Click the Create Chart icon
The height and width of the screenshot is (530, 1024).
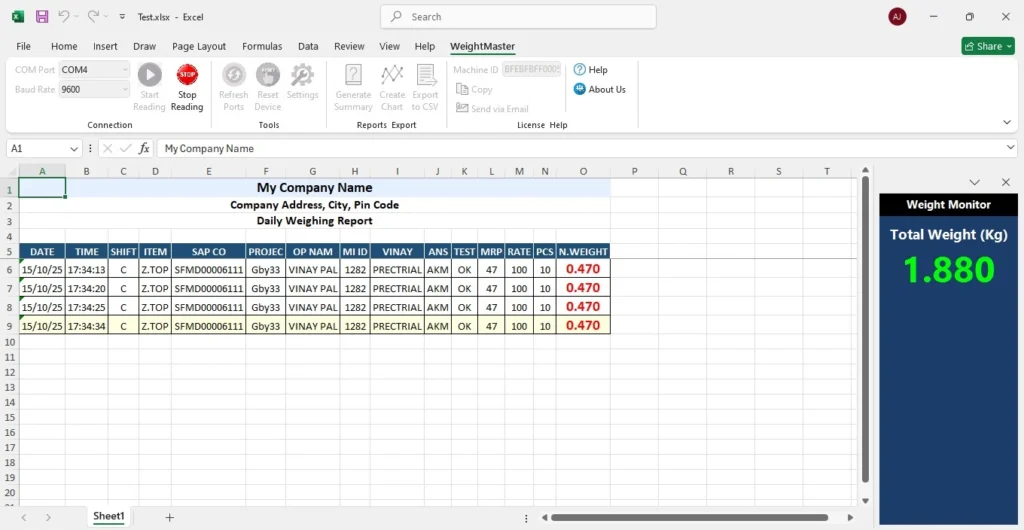coord(392,75)
